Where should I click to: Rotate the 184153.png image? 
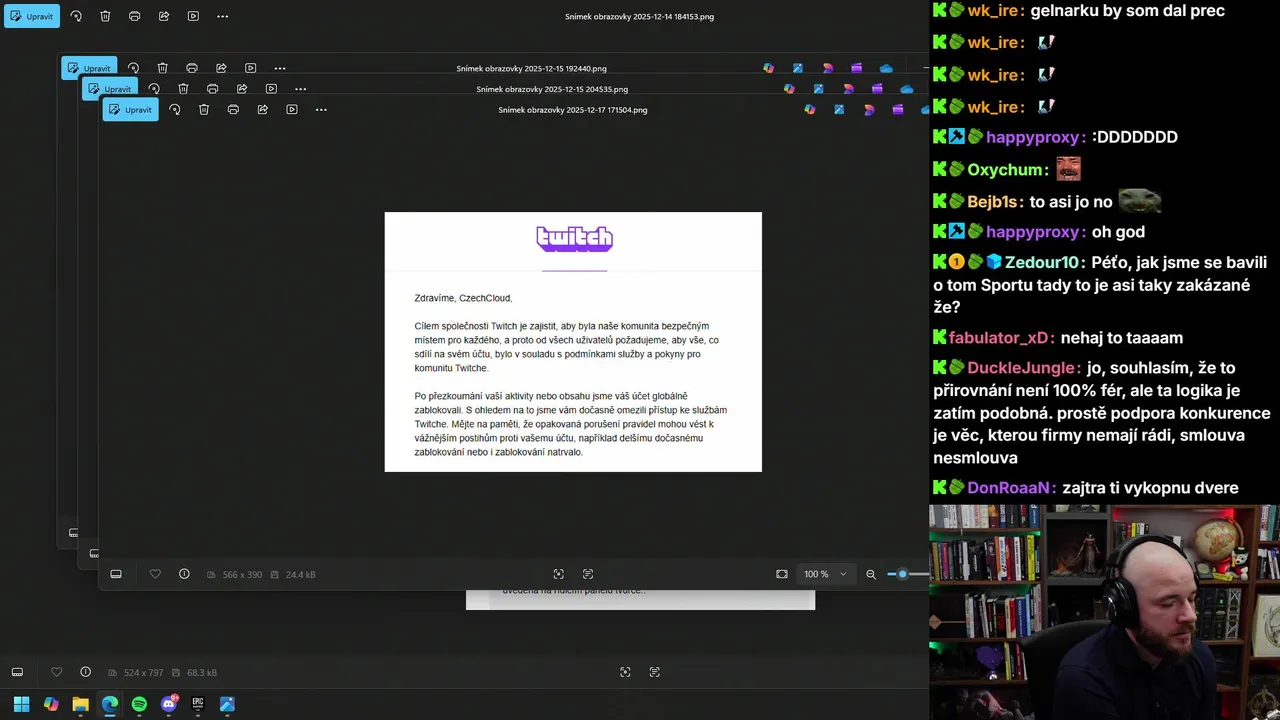coord(76,16)
